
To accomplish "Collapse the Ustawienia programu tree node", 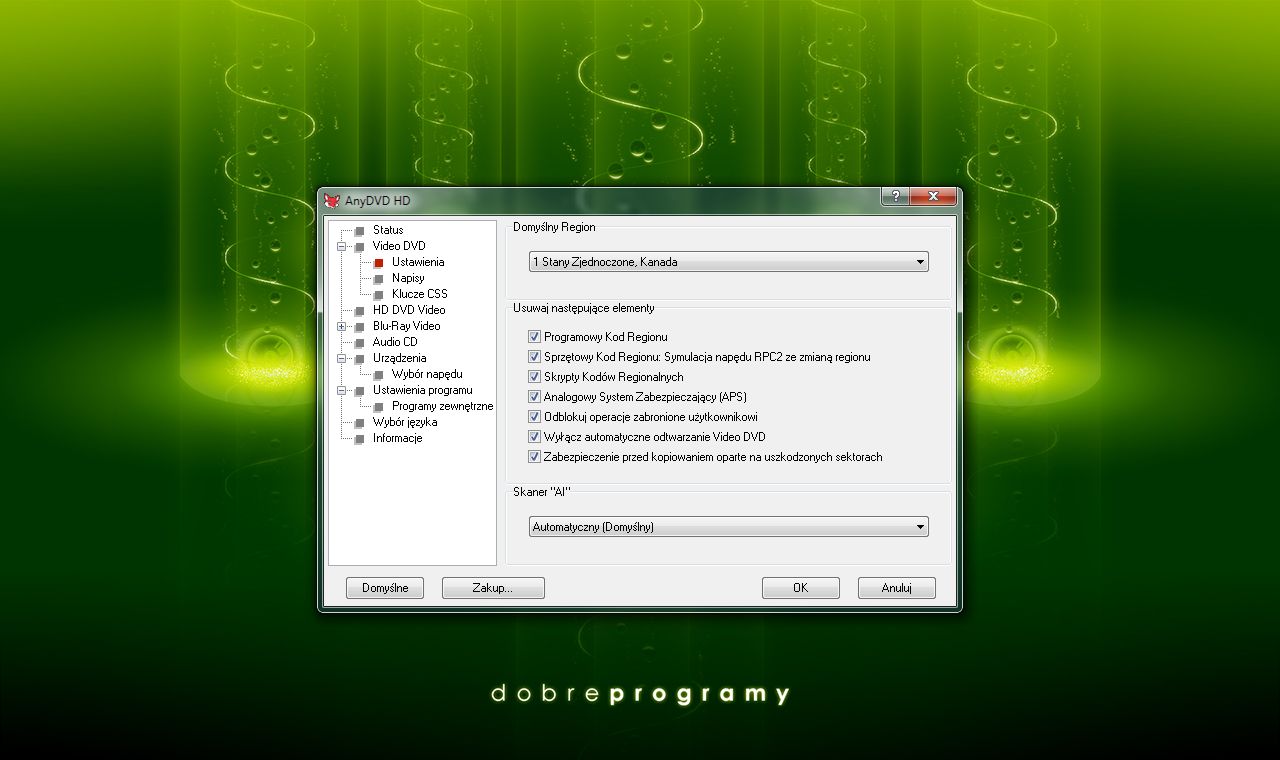I will [x=341, y=390].
